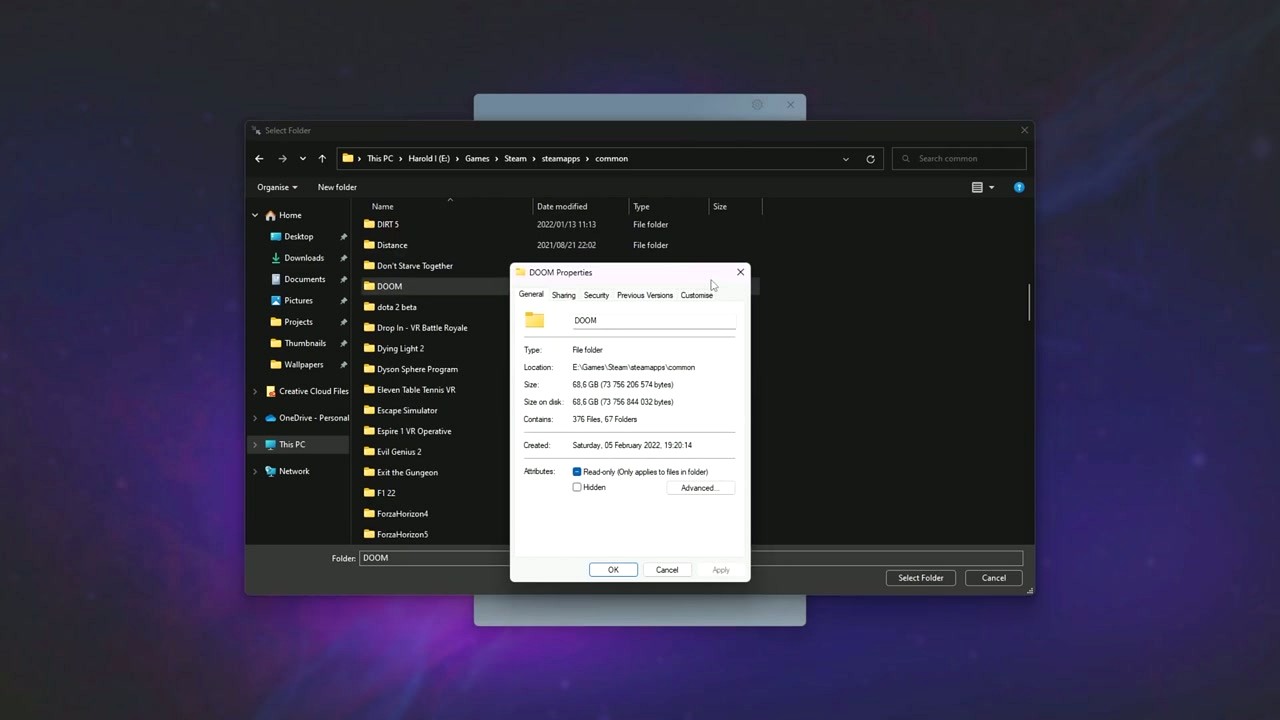Open Advanced attributes settings
The width and height of the screenshot is (1280, 720).
click(x=699, y=487)
